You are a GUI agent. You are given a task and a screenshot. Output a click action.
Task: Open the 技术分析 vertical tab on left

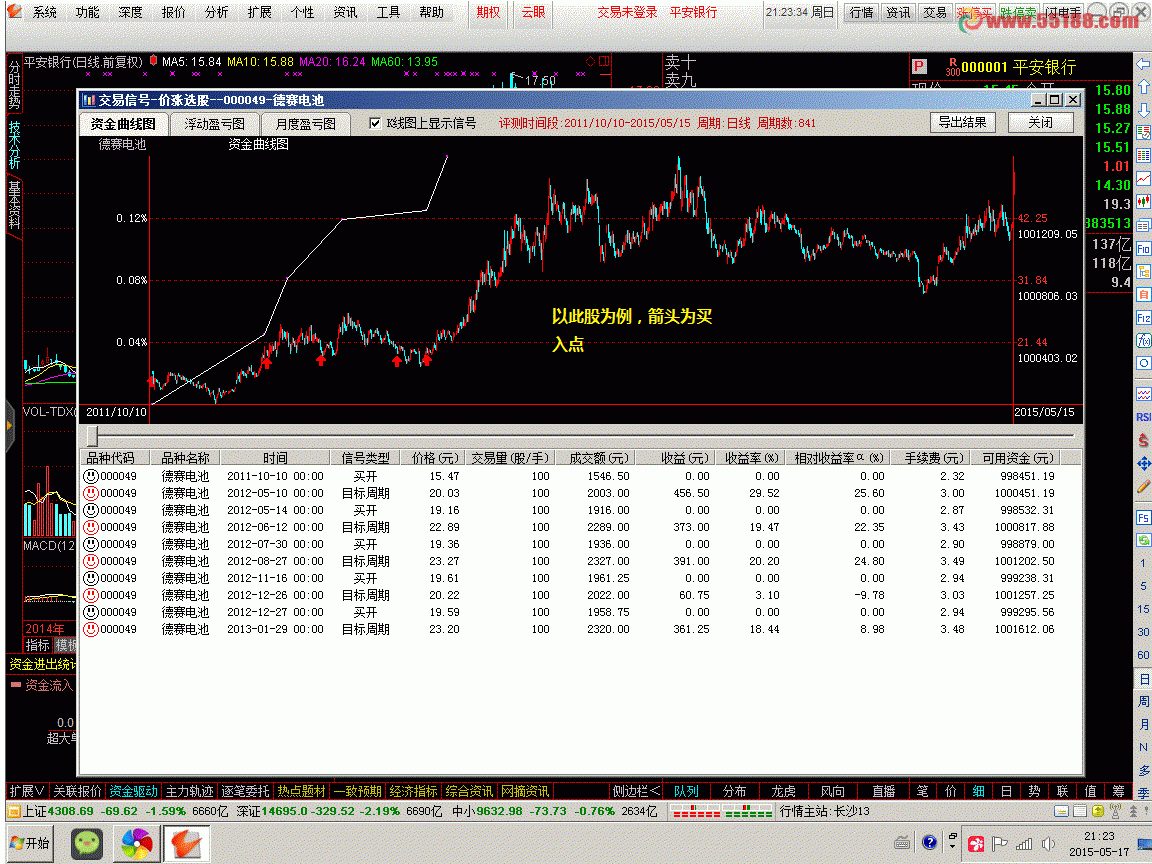(x=14, y=143)
